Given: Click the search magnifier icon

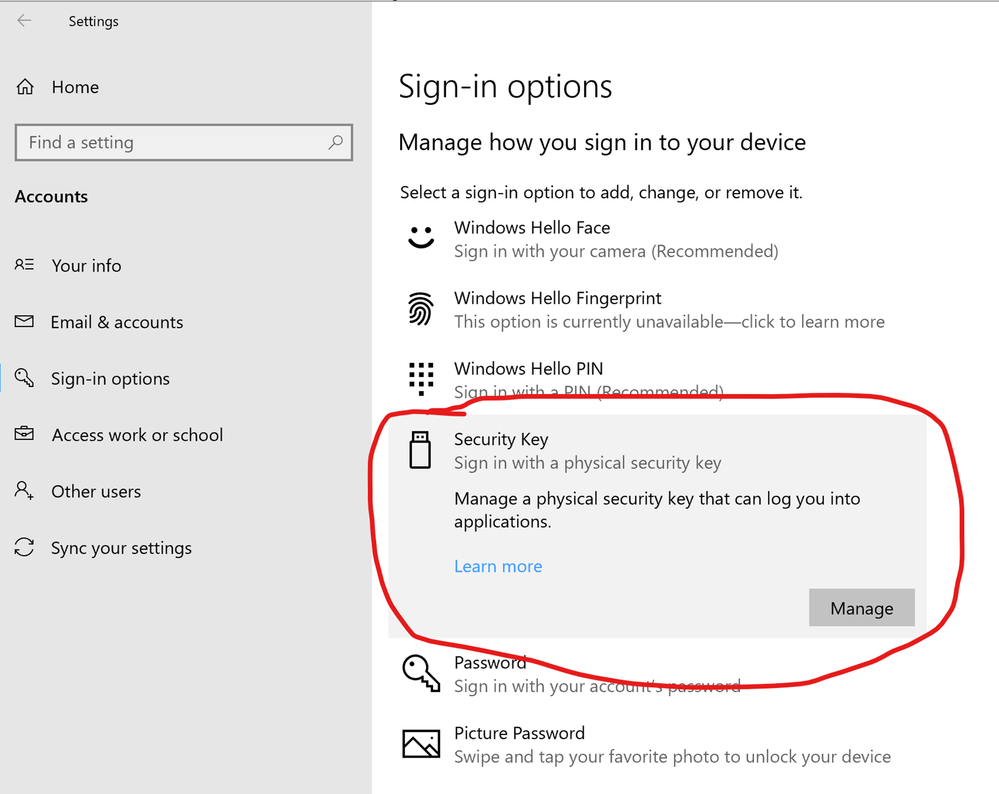Looking at the screenshot, I should click(336, 142).
